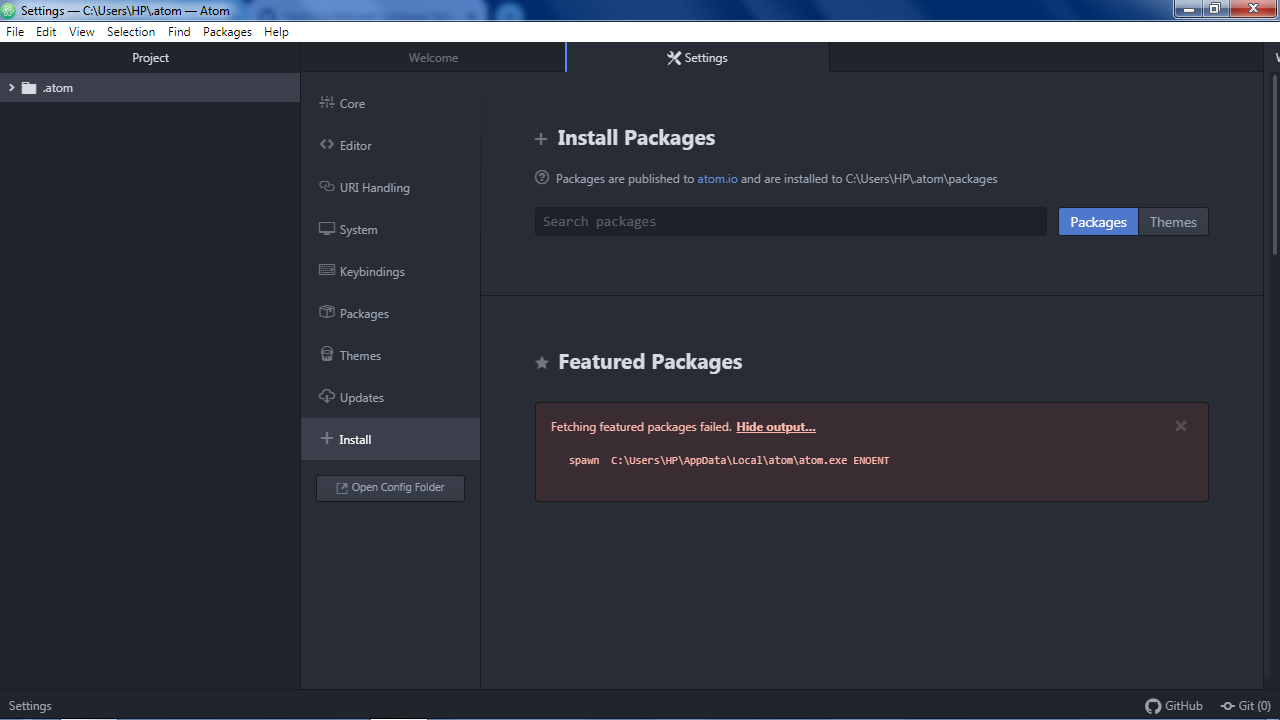Switch package search to Themes mode

[x=1172, y=221]
